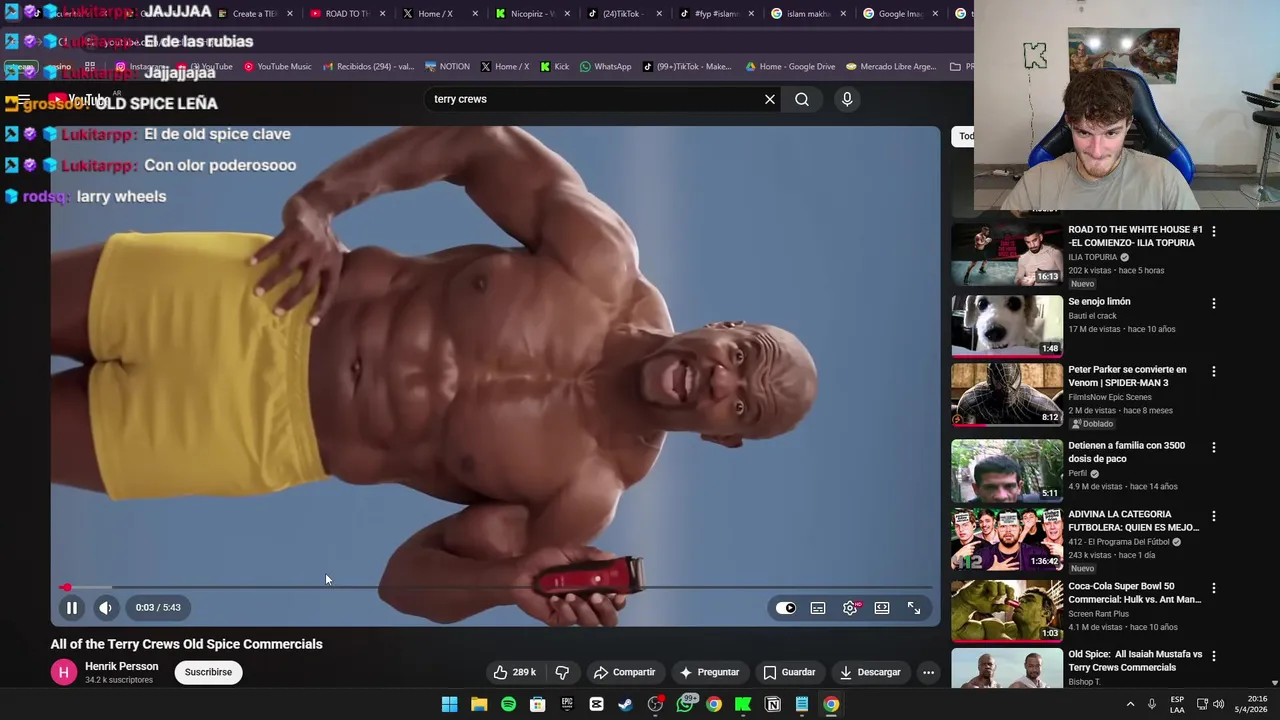Open Spotify from the taskbar
This screenshot has height=720, width=1280.
[508, 704]
